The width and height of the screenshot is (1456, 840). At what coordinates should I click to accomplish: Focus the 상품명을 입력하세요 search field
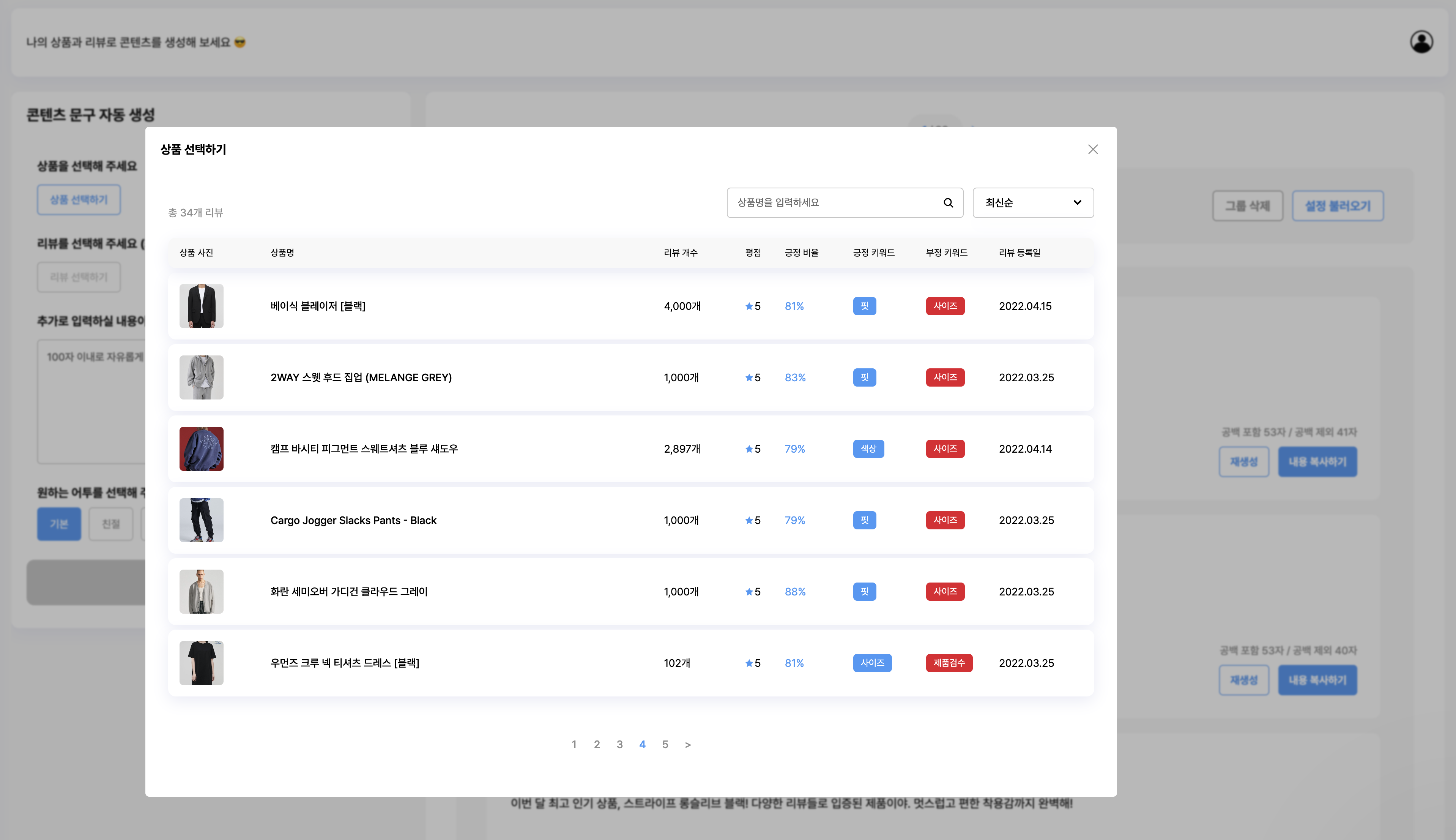[x=845, y=202]
